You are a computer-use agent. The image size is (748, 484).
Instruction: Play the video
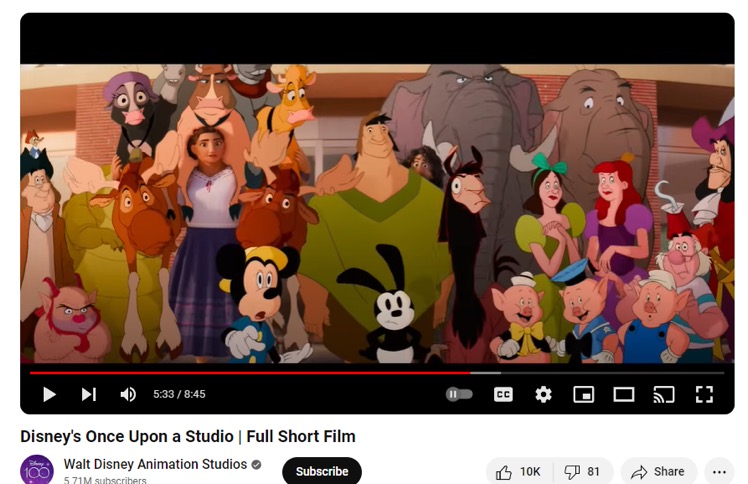49,394
